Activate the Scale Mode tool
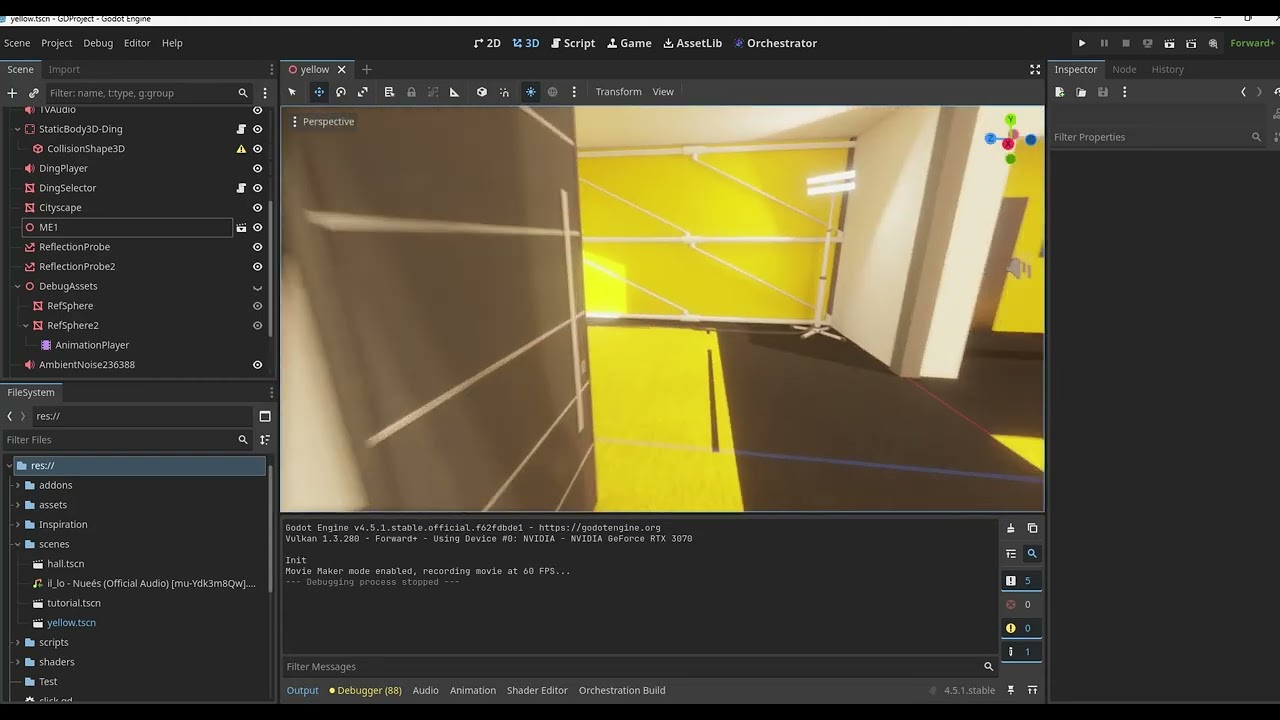 (x=363, y=92)
